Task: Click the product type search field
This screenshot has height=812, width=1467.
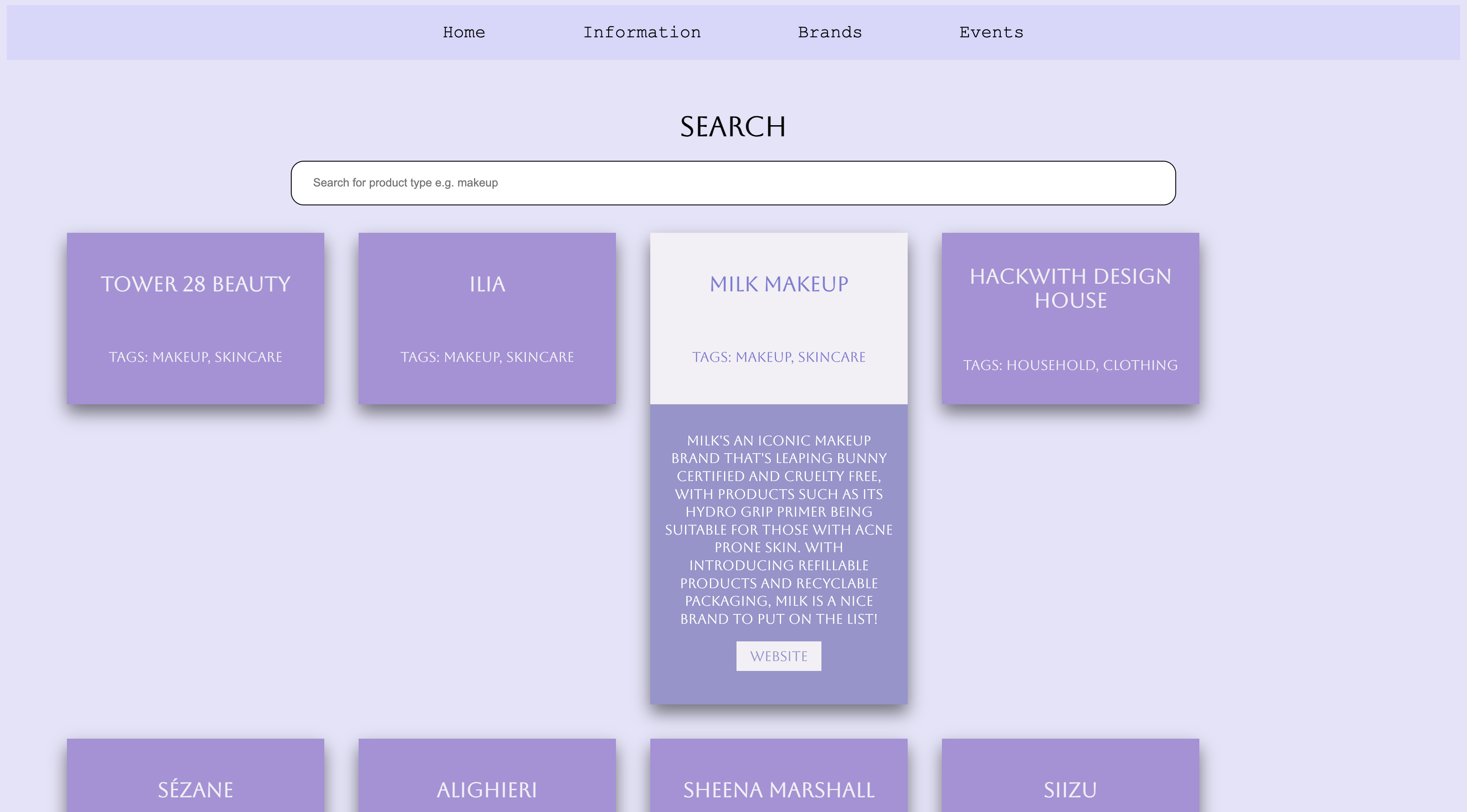Action: click(x=732, y=183)
